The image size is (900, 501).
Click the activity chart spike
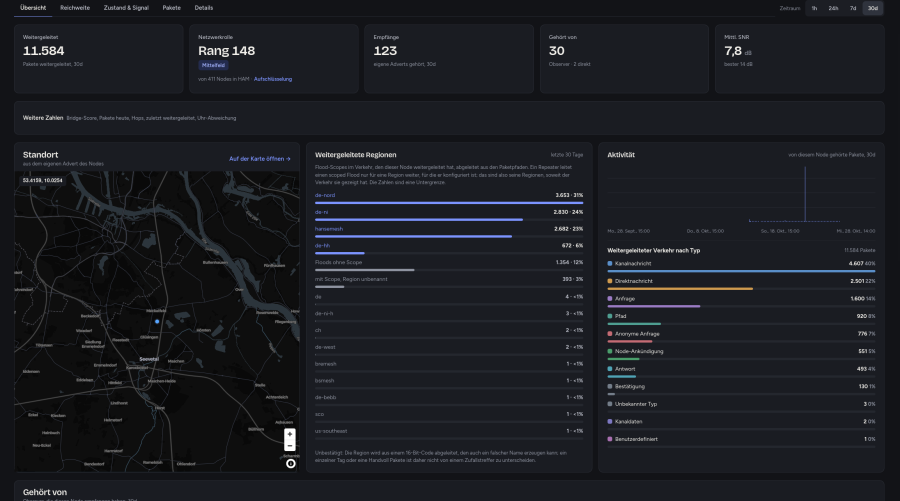(805, 194)
